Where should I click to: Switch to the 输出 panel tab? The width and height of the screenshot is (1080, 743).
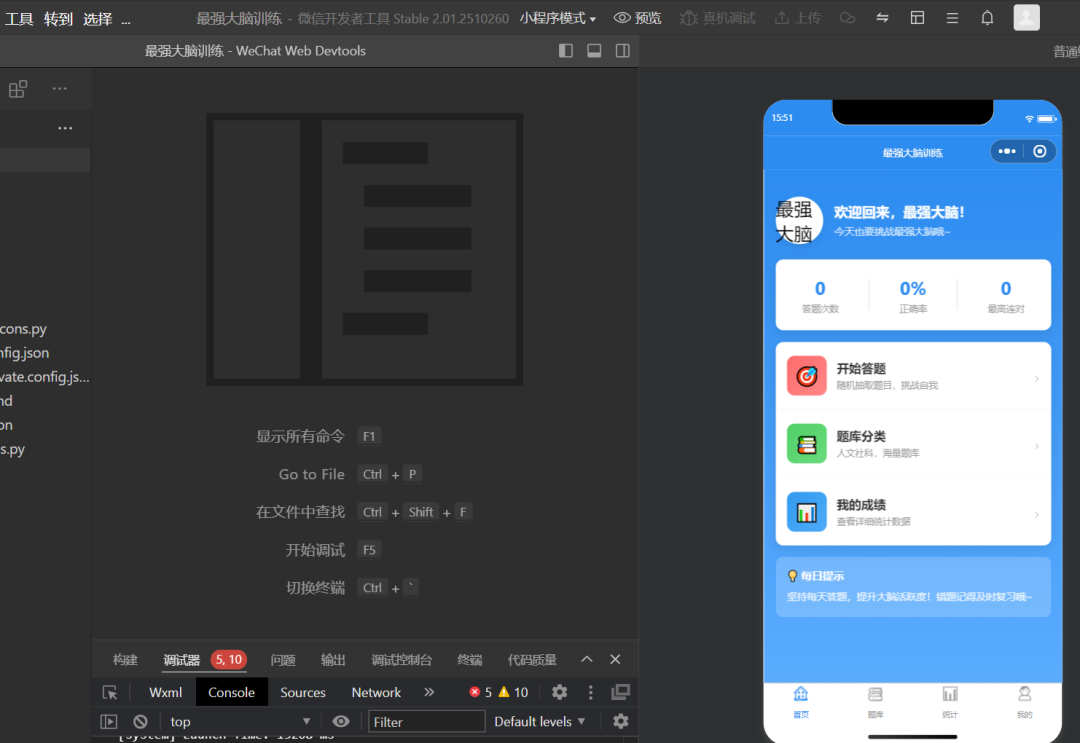[333, 660]
